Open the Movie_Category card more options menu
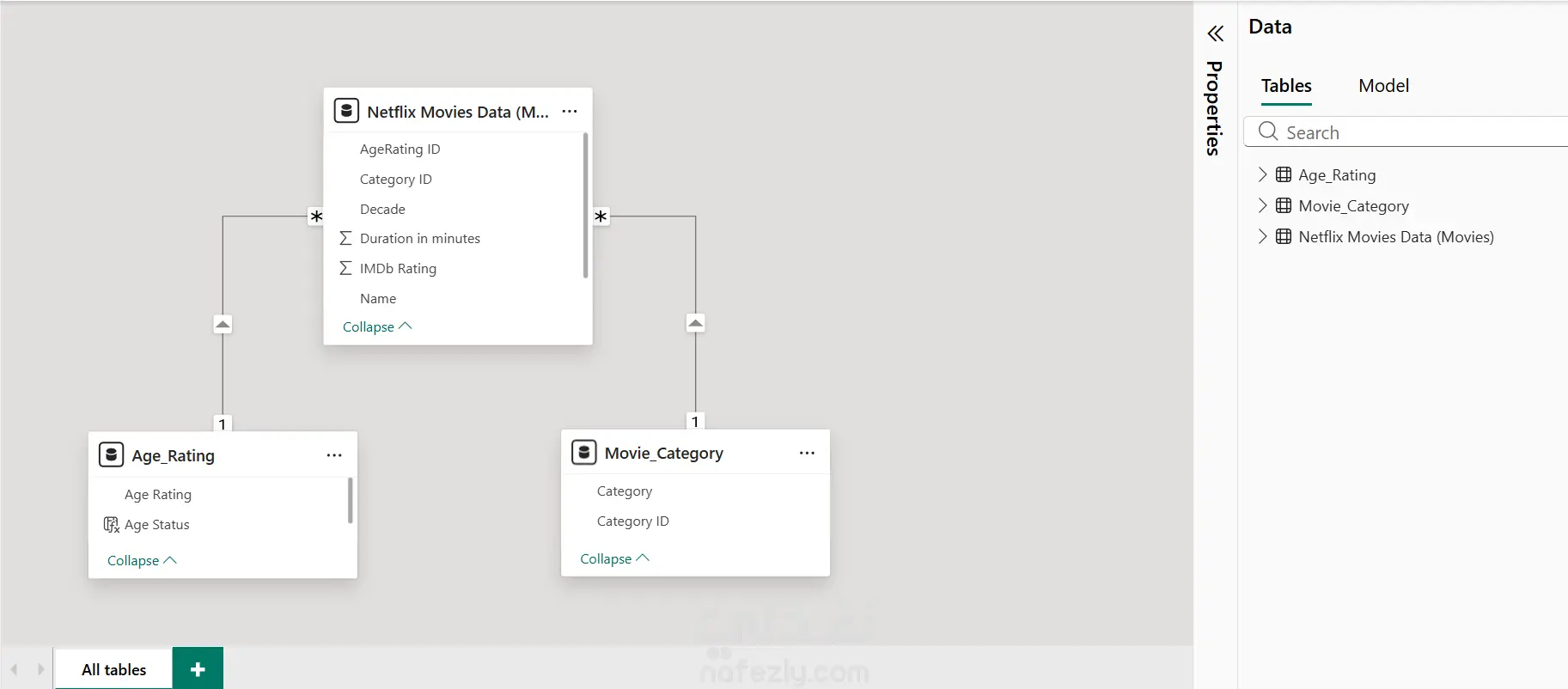The width and height of the screenshot is (1568, 689). [x=807, y=453]
